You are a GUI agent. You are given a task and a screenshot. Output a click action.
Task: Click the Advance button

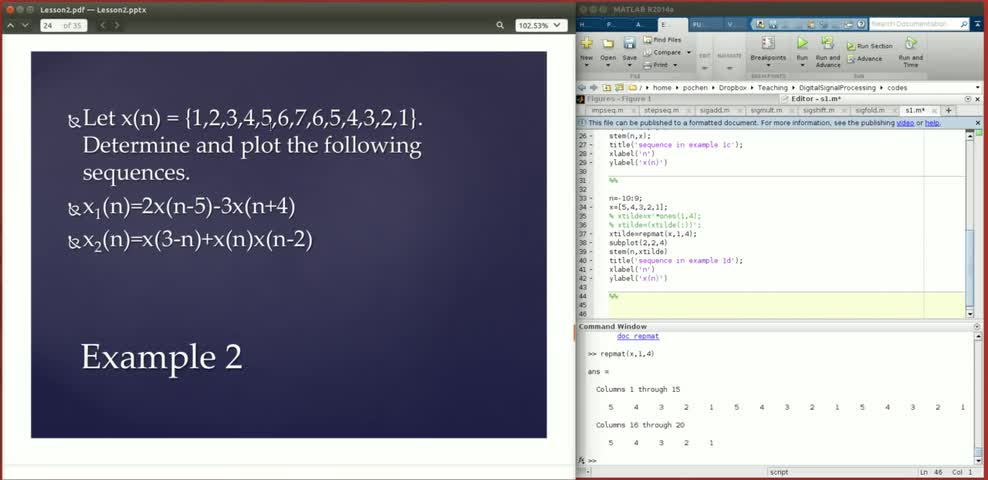coord(864,59)
